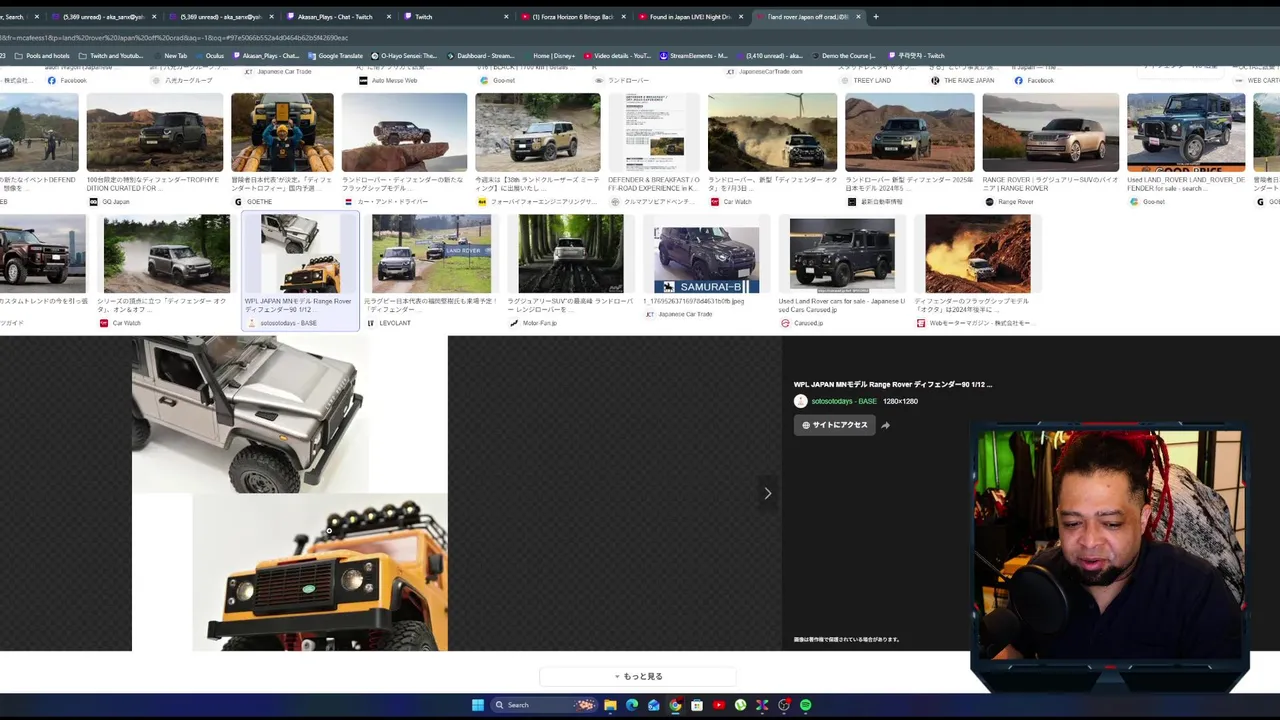1280x720 pixels.
Task: Open the OBS icon in the taskbar
Action: pos(784,705)
